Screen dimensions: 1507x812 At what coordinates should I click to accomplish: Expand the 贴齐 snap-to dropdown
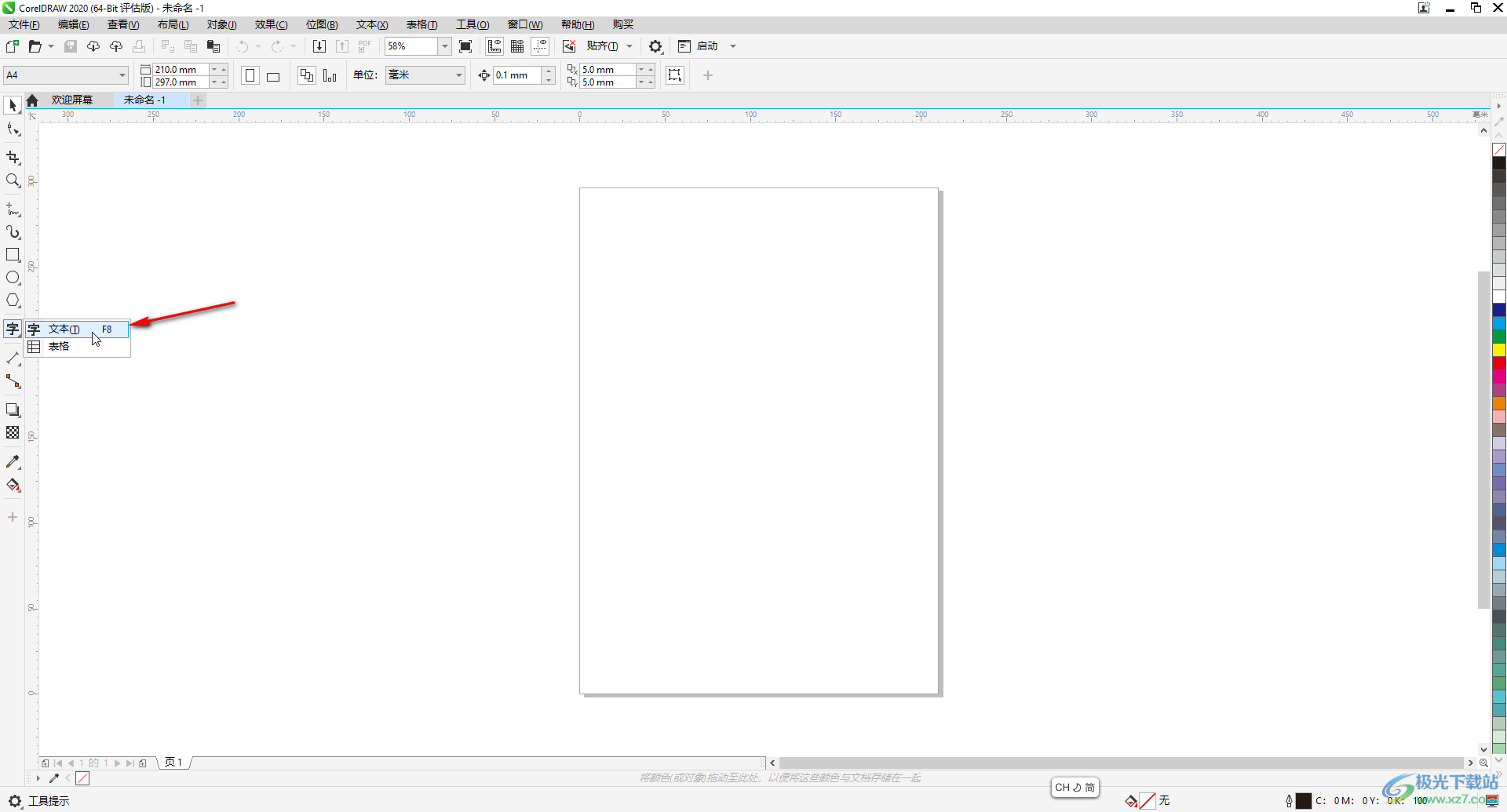[629, 46]
